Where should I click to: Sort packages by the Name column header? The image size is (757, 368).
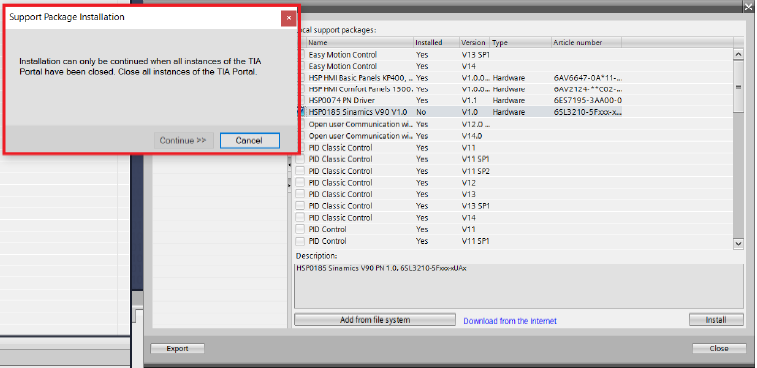[x=360, y=42]
